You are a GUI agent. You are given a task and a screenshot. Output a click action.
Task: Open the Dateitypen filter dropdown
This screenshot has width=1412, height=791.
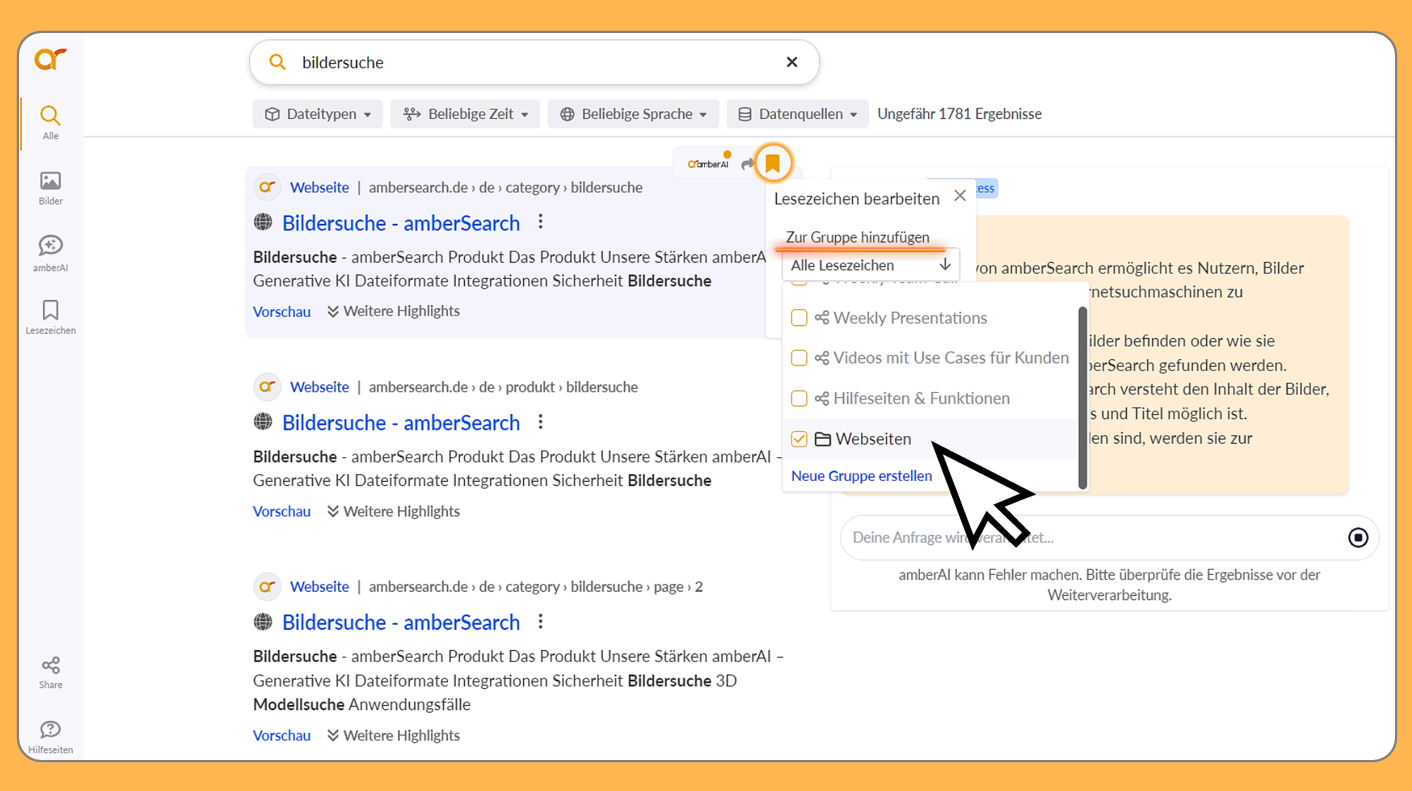318,114
